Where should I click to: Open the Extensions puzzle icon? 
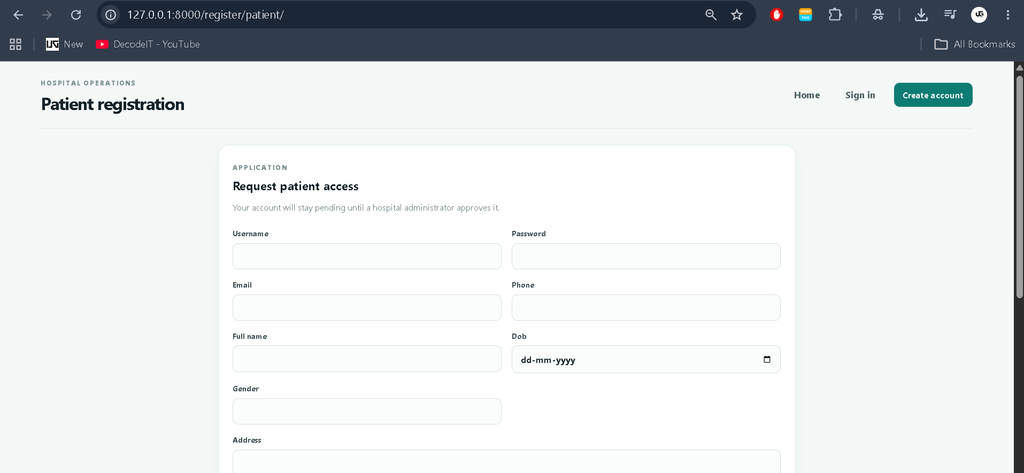point(835,14)
